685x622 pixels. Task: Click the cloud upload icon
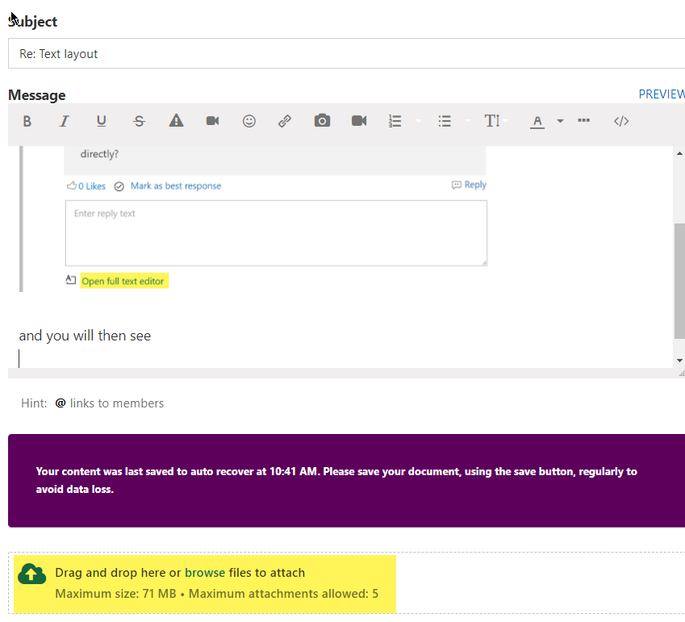[32, 574]
